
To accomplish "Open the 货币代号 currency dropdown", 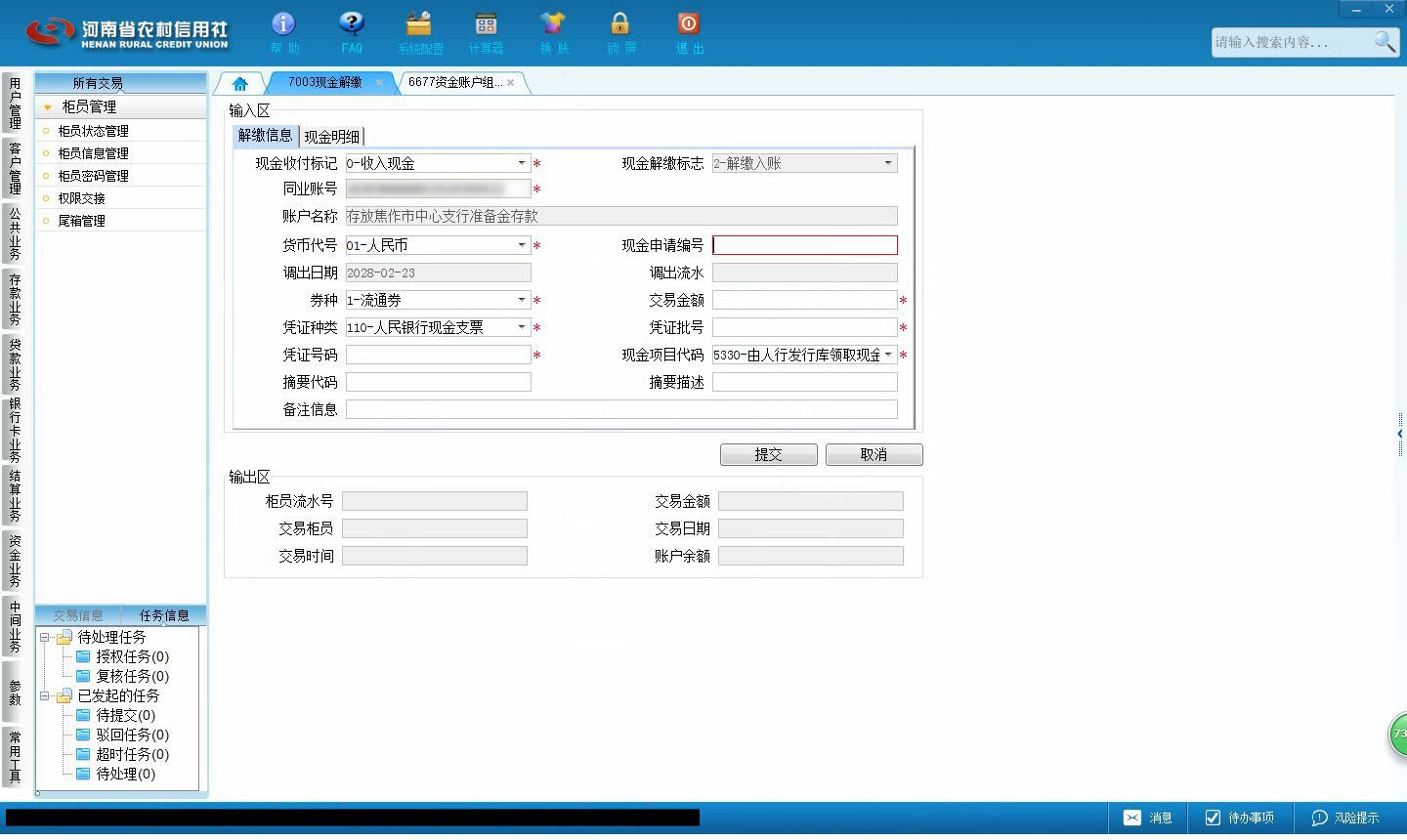I will point(522,245).
